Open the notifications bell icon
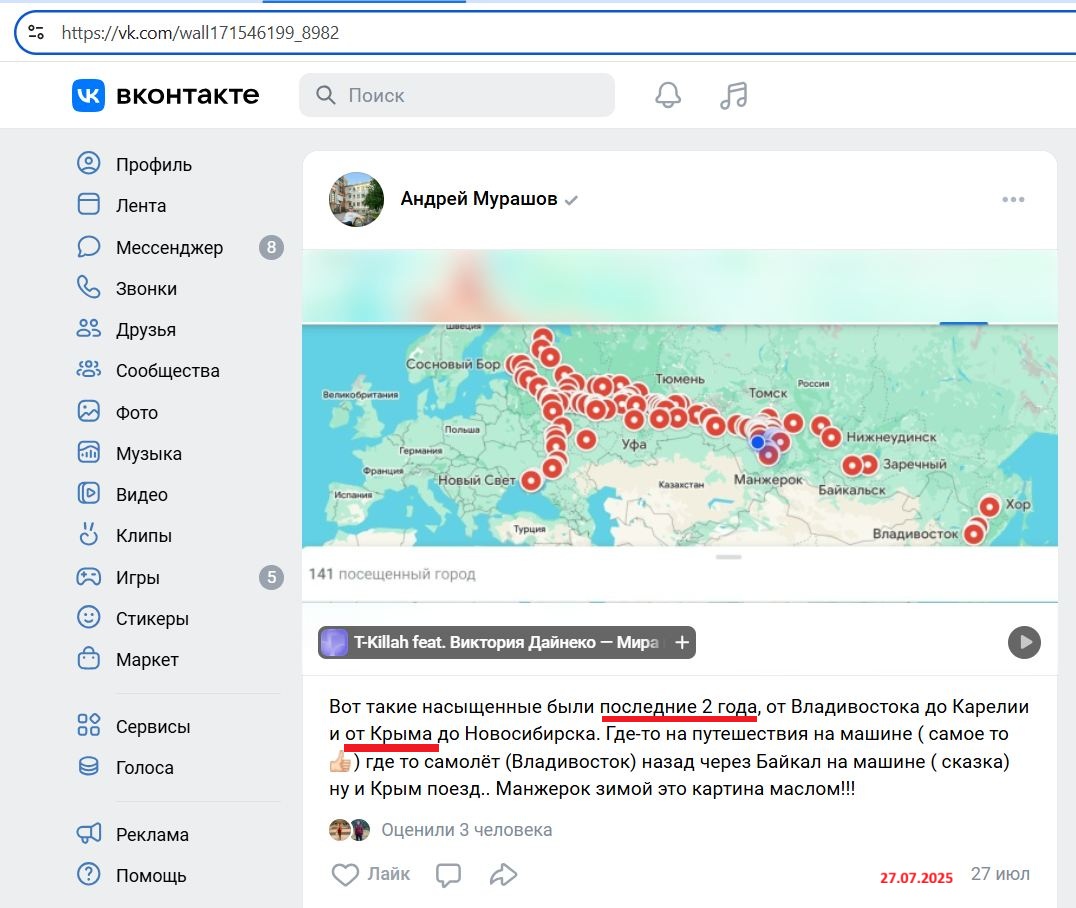Viewport: 1076px width, 908px height. tap(668, 95)
